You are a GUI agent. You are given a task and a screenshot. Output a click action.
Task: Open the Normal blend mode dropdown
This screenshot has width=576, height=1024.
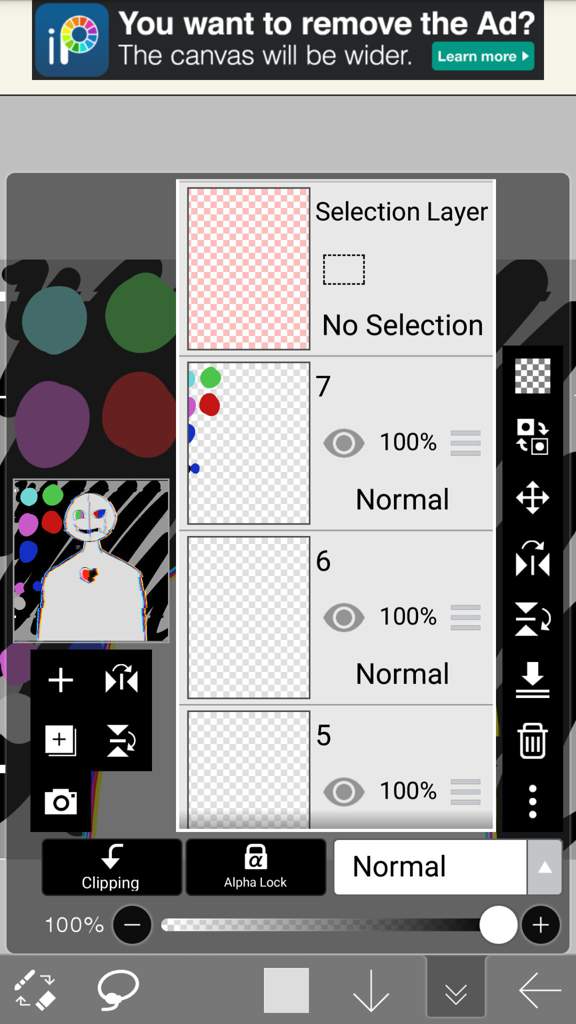[430, 867]
